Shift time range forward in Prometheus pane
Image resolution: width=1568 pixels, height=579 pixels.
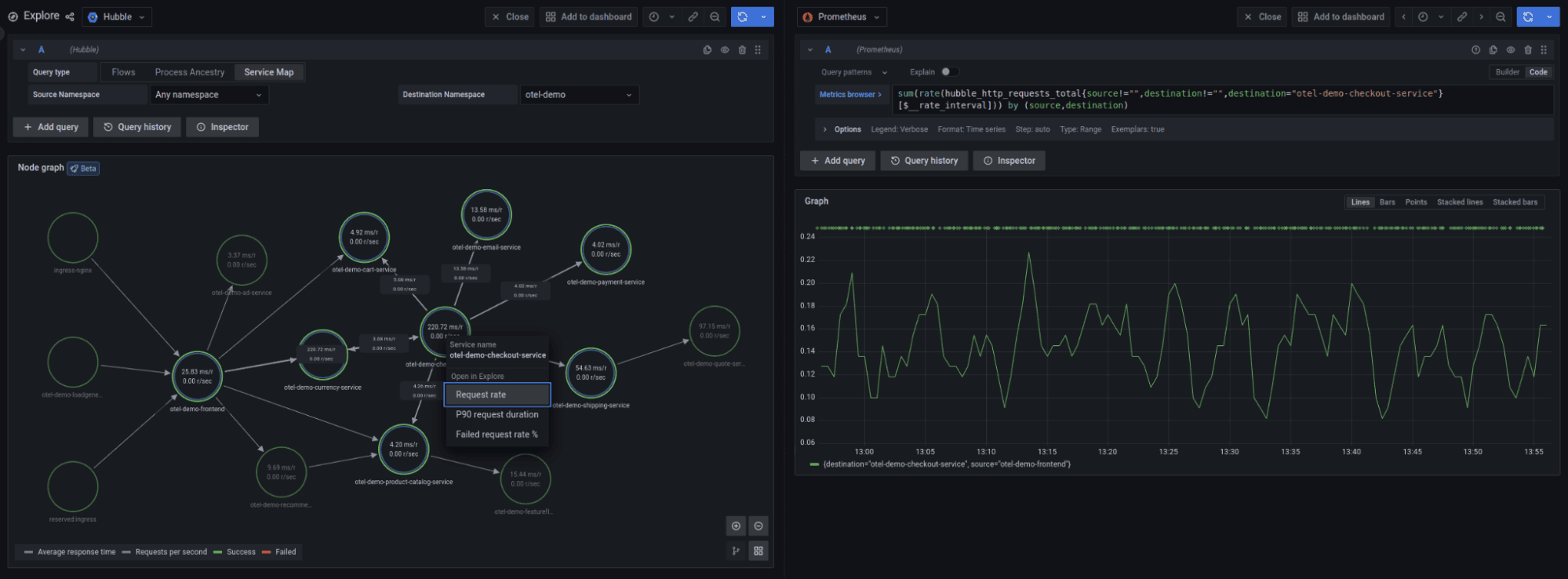(1481, 16)
